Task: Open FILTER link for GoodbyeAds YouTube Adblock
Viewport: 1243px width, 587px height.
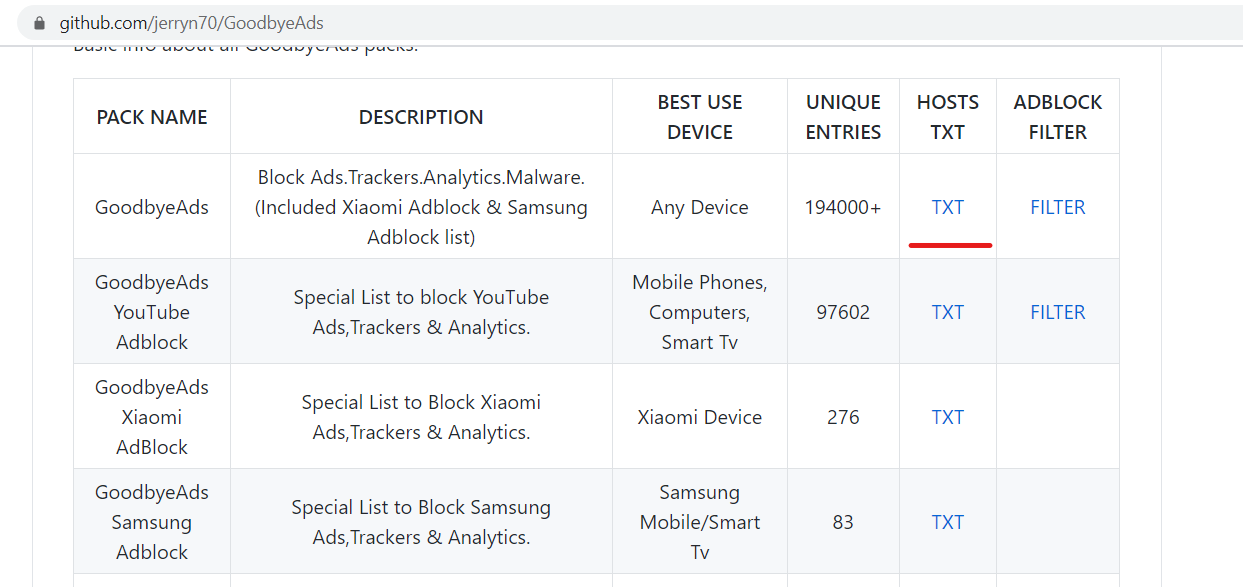Action: point(1057,312)
